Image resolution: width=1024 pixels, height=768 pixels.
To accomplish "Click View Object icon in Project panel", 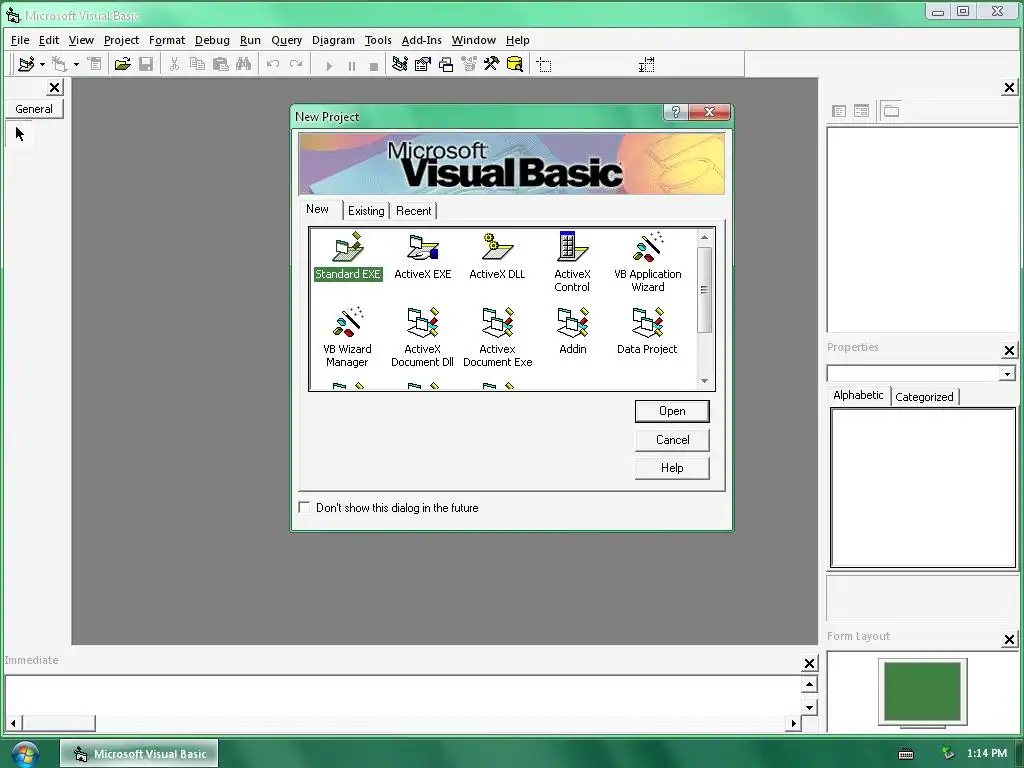I will pos(861,111).
